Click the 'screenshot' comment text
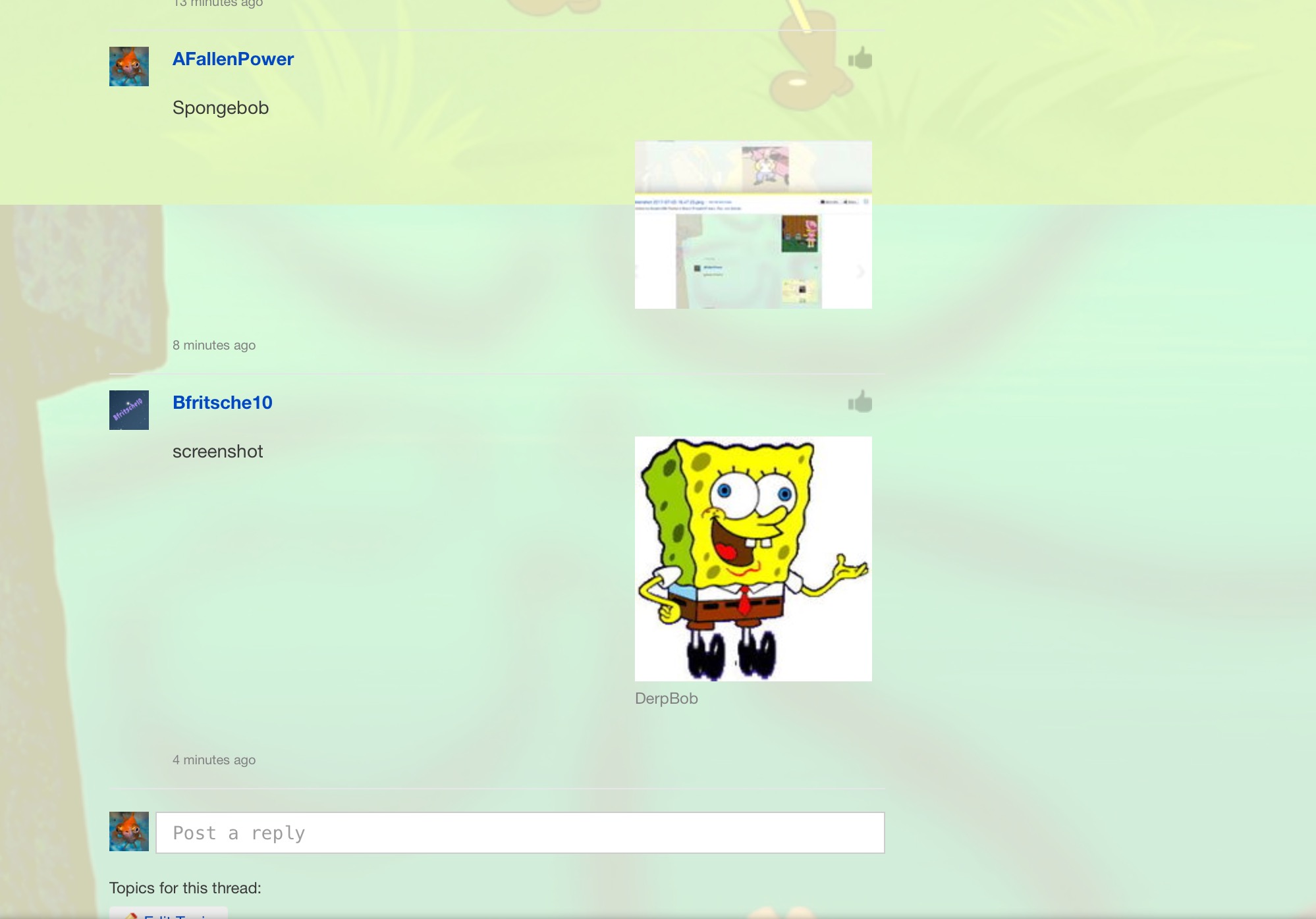Screen dimensions: 1316x919 point(217,452)
